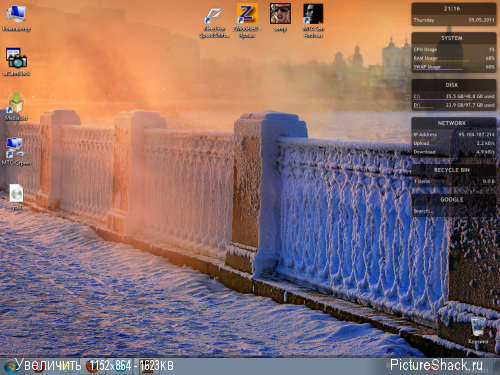Click the Download speed row
Viewport: 500px width, 375px height.
tap(454, 152)
